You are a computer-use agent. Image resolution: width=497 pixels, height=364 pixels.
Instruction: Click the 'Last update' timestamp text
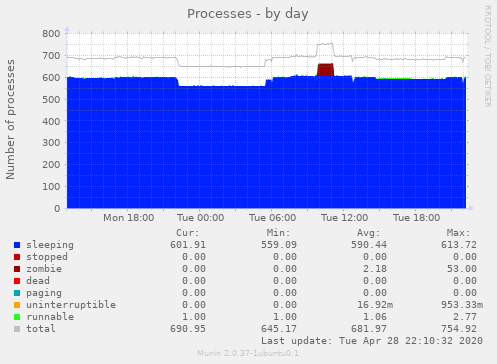372,341
